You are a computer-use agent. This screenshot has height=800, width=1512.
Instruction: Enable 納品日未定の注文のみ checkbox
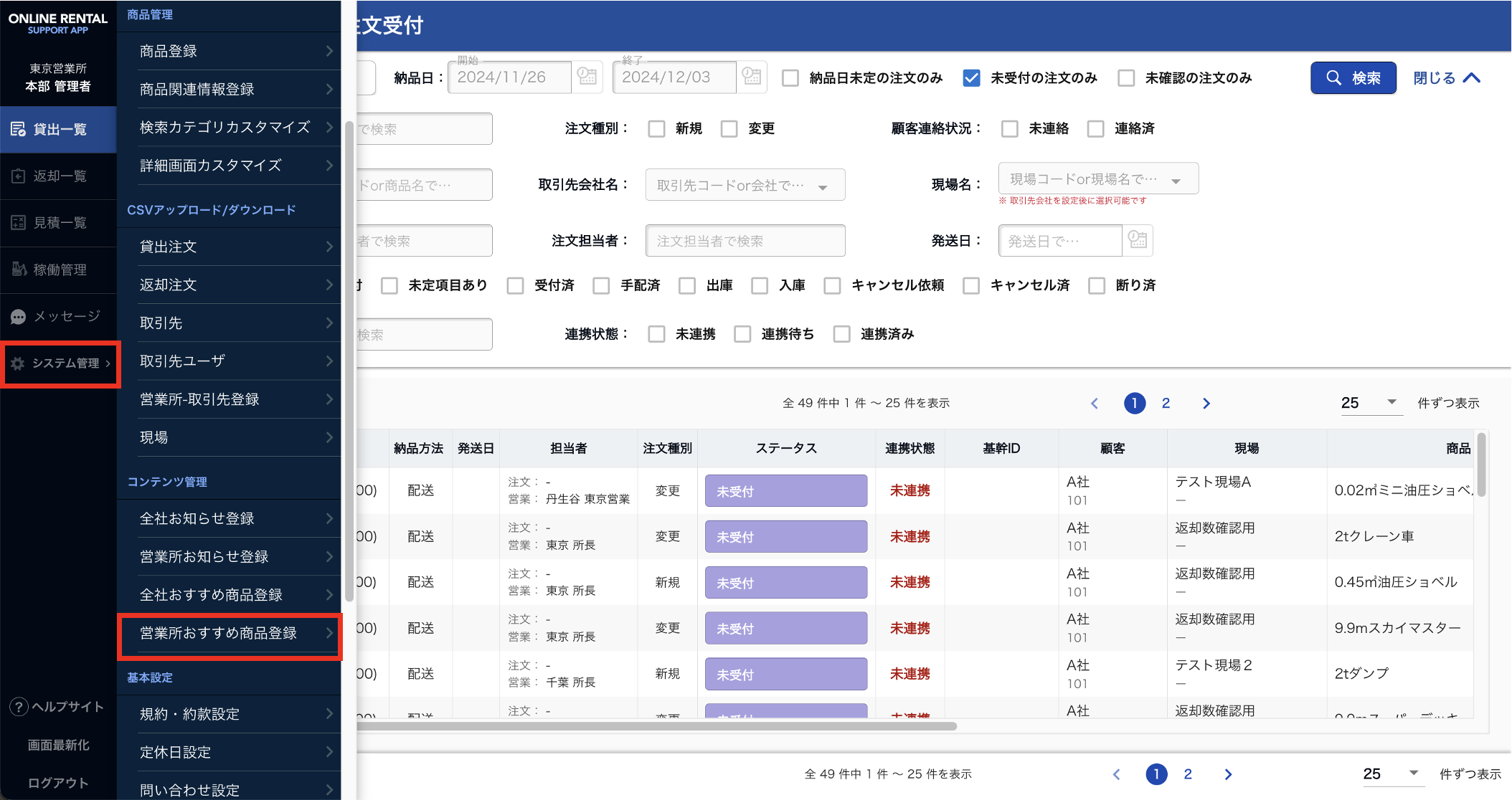pyautogui.click(x=790, y=78)
